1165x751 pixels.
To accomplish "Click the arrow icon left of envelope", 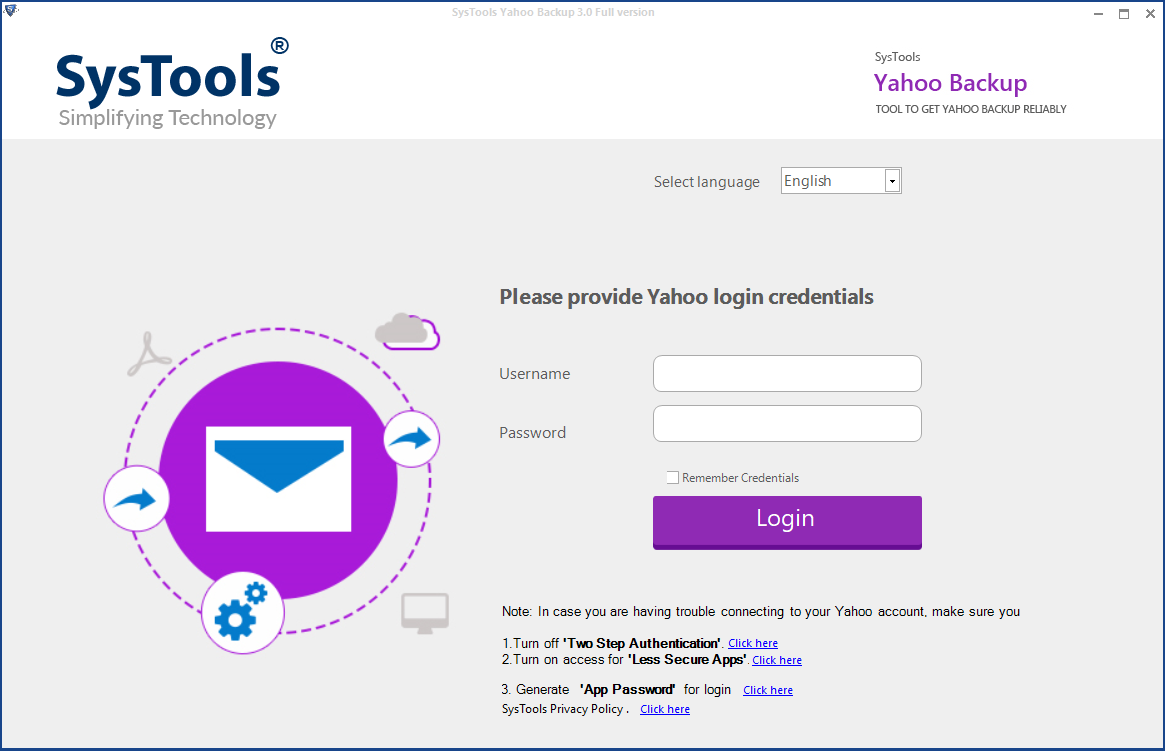I will tap(136, 498).
